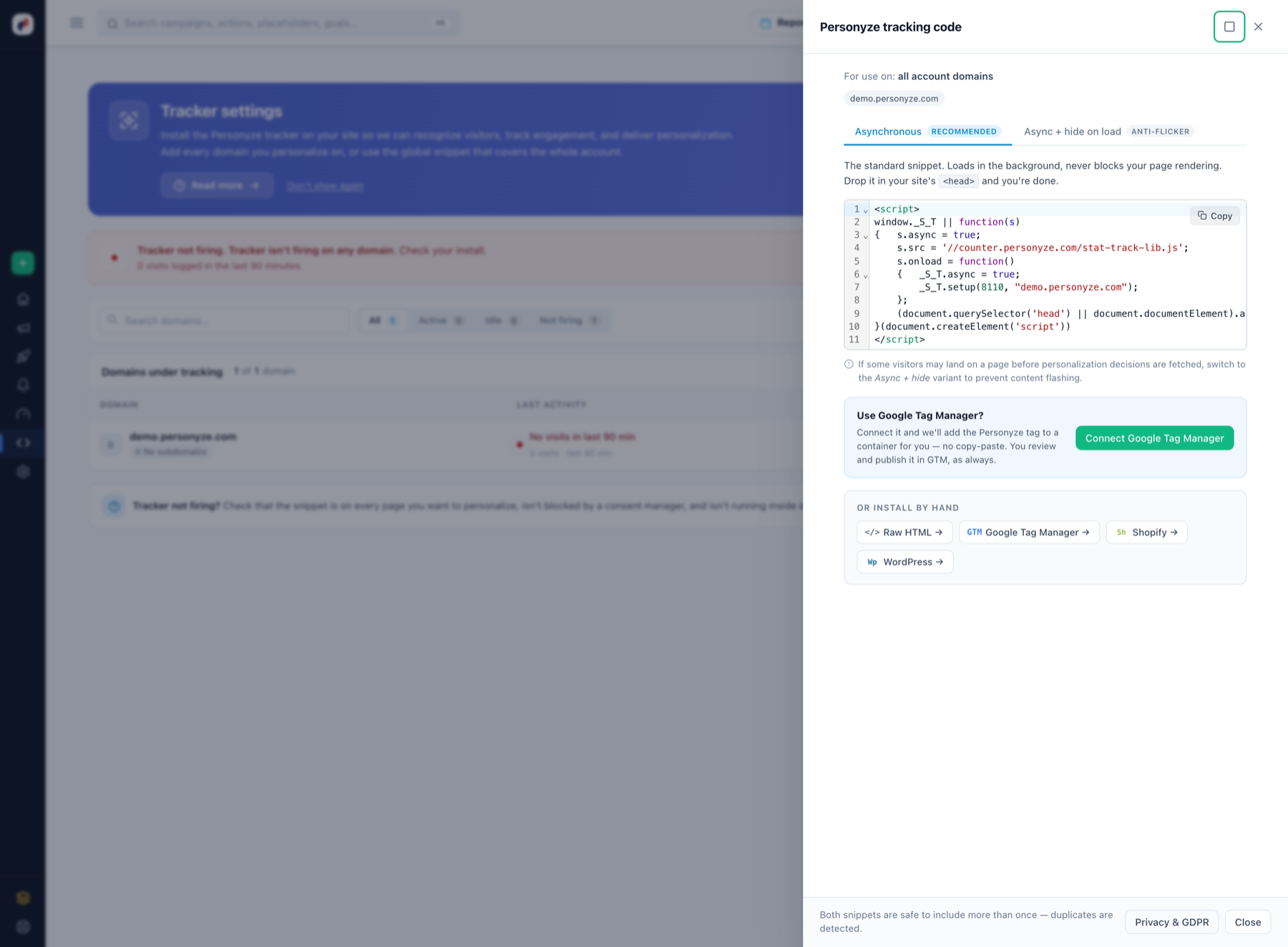Collapse code fold arrow on line 1

point(865,210)
